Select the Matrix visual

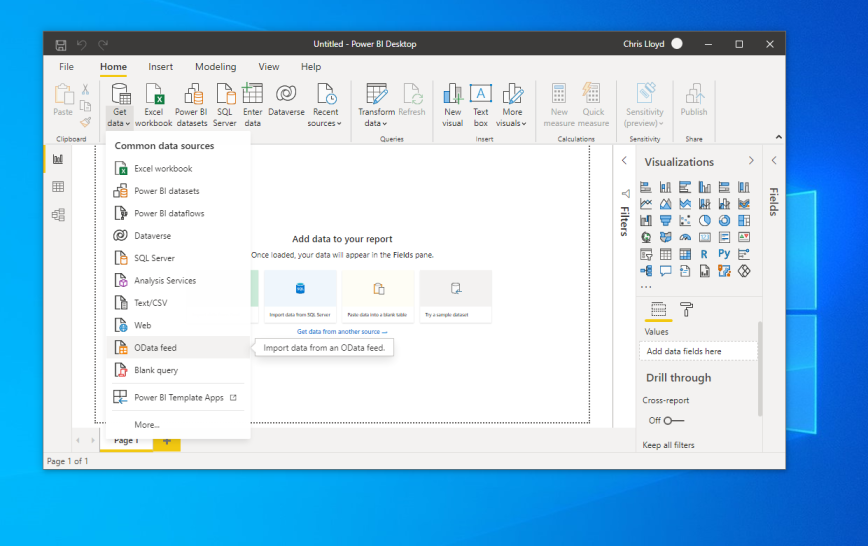(685, 254)
